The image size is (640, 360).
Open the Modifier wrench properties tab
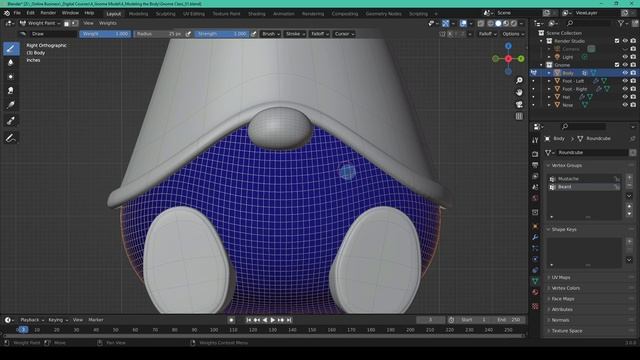(x=535, y=237)
